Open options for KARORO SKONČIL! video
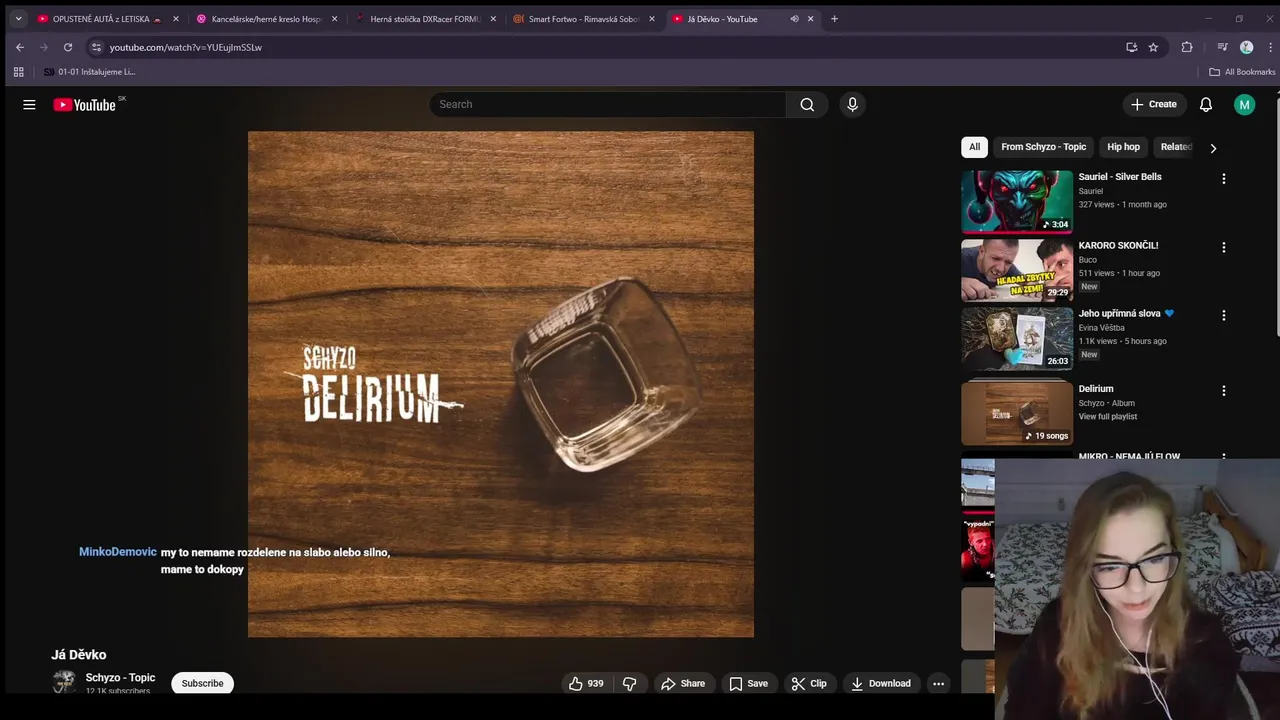1280x720 pixels. point(1223,247)
